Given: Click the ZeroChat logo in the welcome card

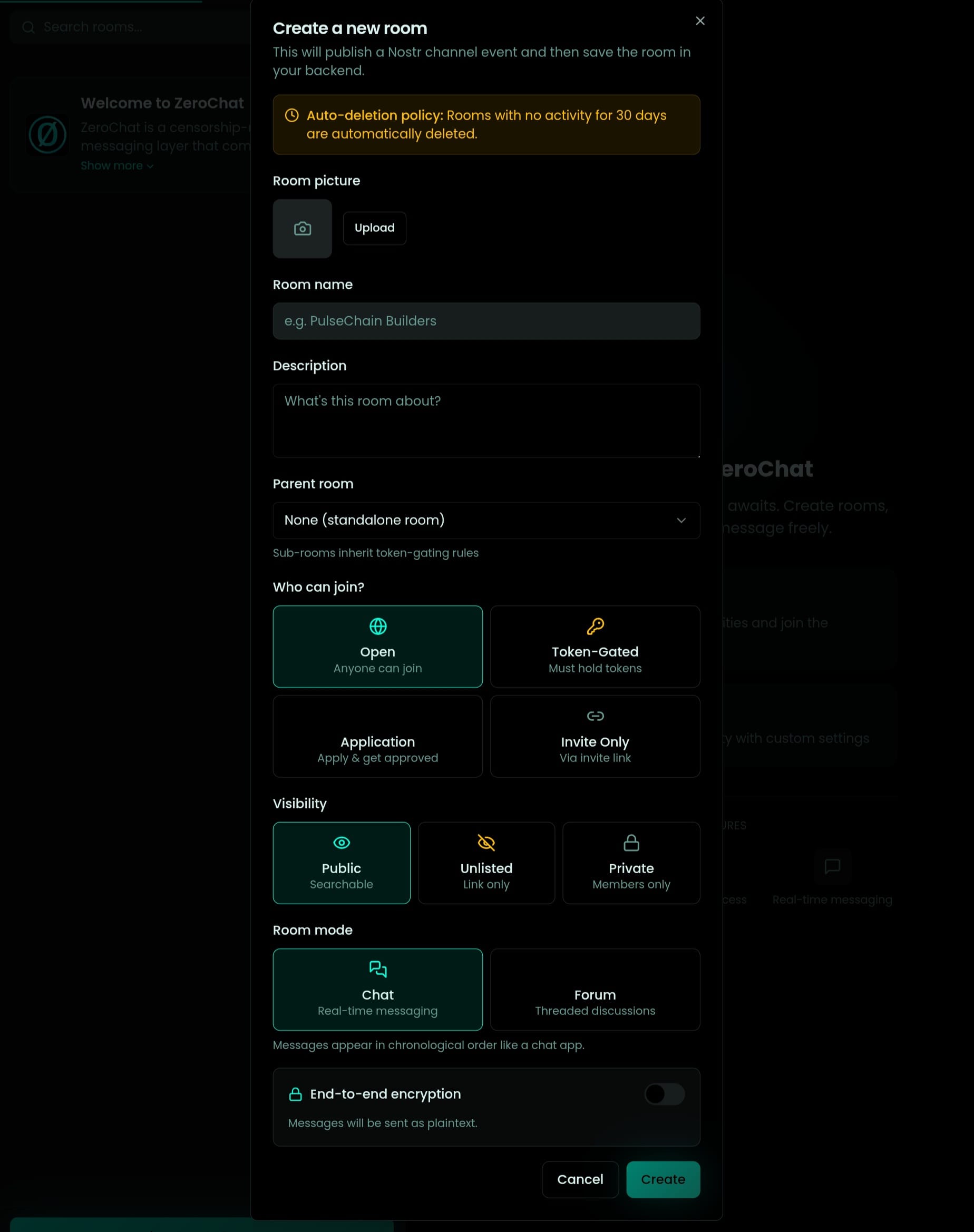Looking at the screenshot, I should click(48, 135).
